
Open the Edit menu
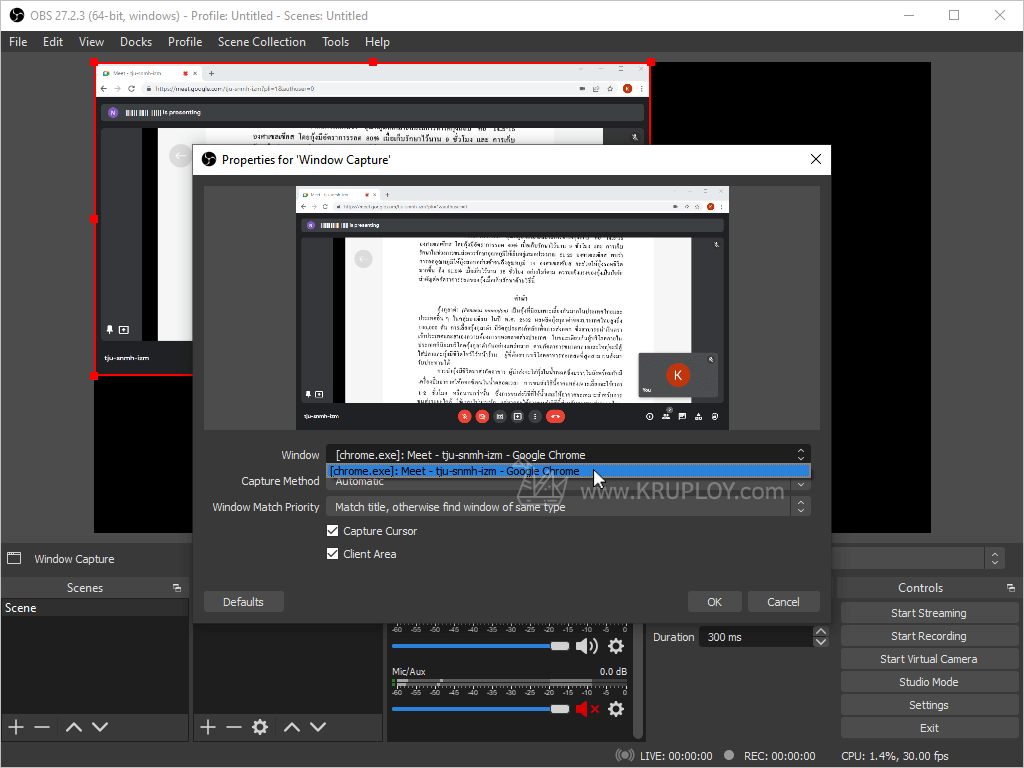tap(53, 42)
